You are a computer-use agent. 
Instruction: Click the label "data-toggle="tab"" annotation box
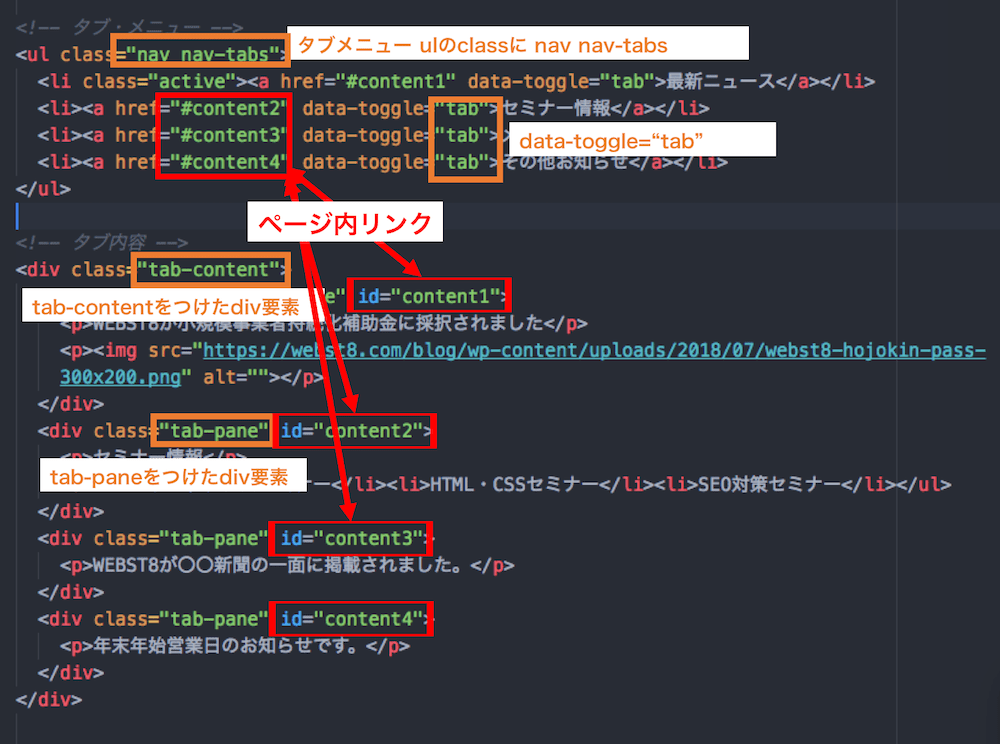point(644,139)
